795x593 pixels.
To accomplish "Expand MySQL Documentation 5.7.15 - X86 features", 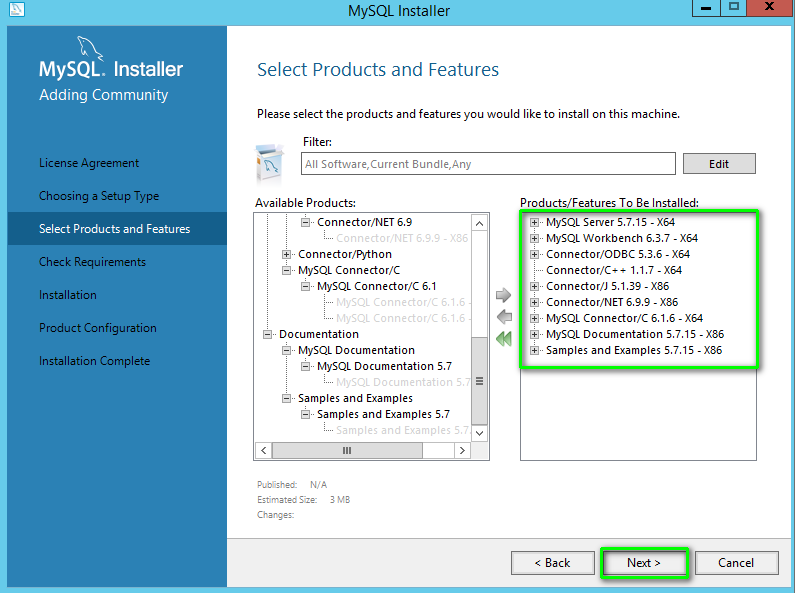I will click(x=534, y=335).
